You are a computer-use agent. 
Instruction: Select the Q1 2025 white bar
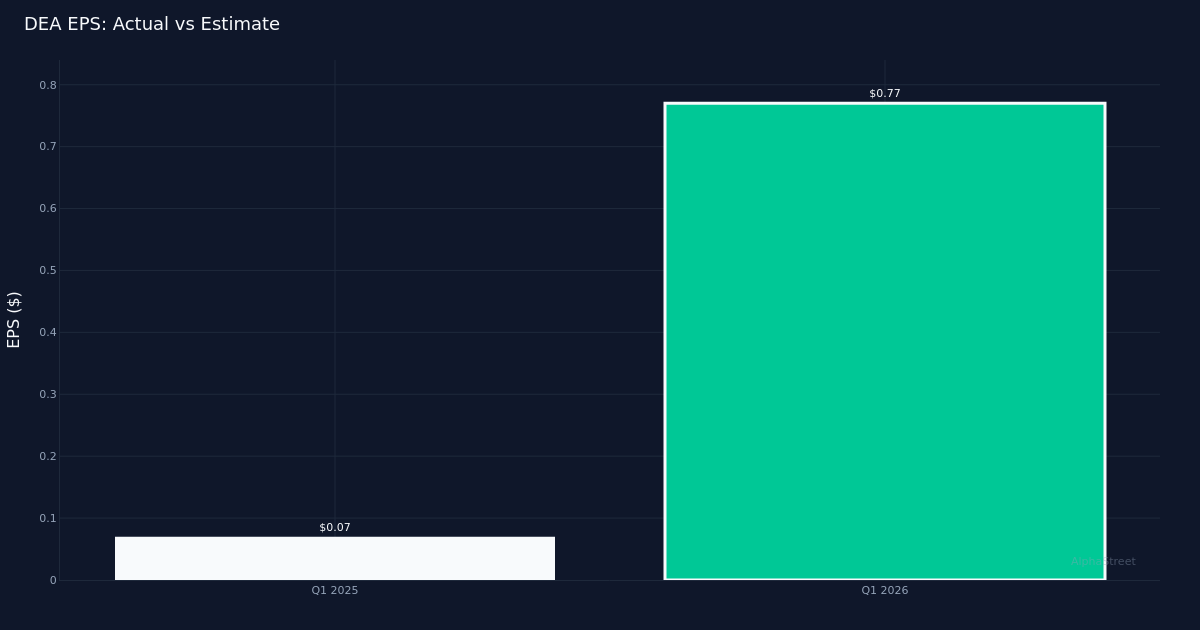pyautogui.click(x=335, y=557)
